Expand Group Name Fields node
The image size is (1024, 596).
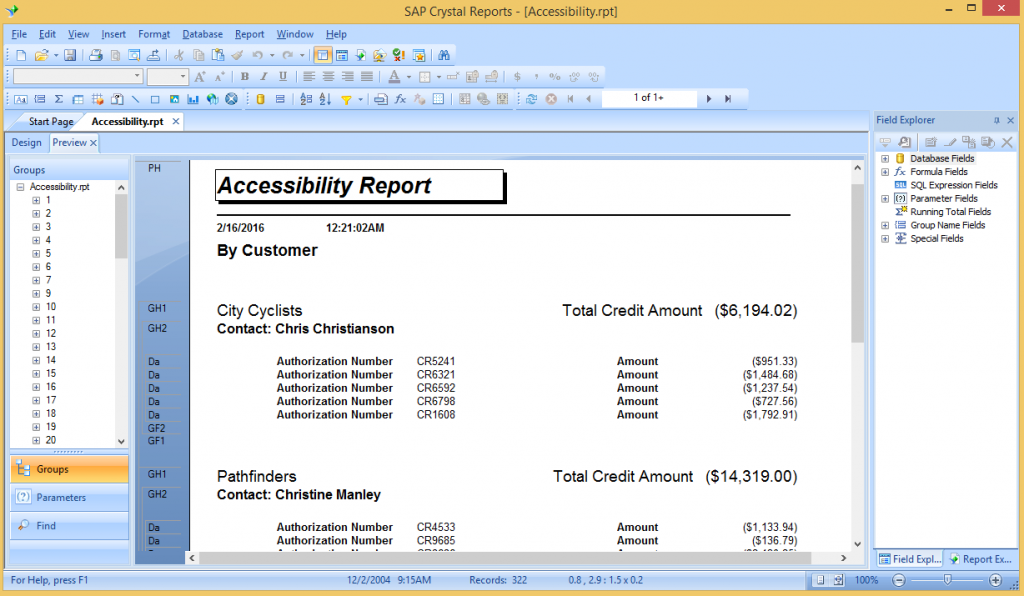[885, 225]
